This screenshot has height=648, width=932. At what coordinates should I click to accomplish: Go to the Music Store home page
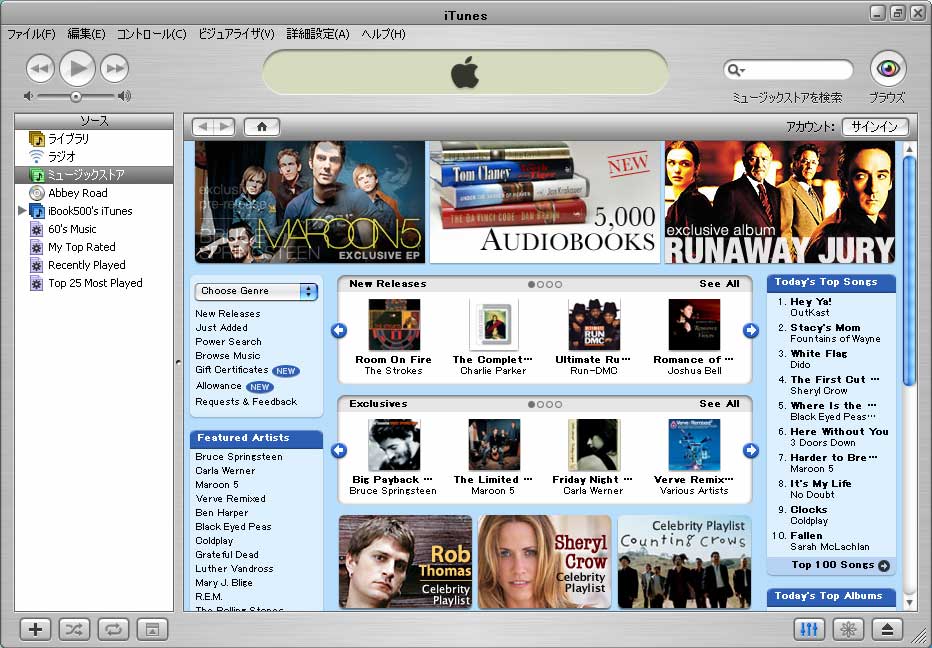262,127
